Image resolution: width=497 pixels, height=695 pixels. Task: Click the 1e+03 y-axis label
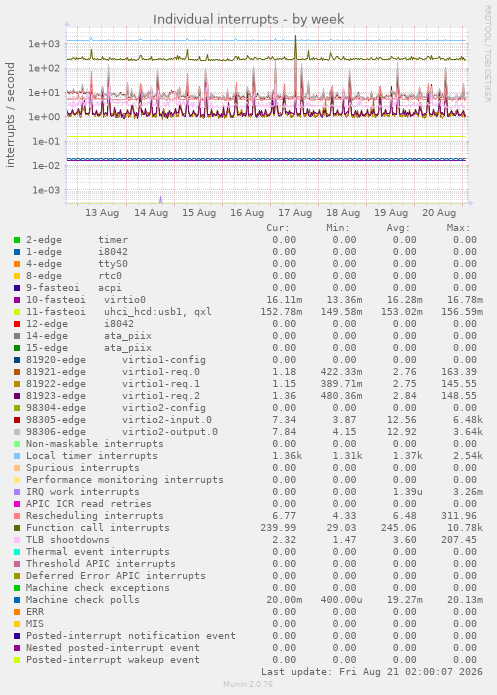point(43,44)
